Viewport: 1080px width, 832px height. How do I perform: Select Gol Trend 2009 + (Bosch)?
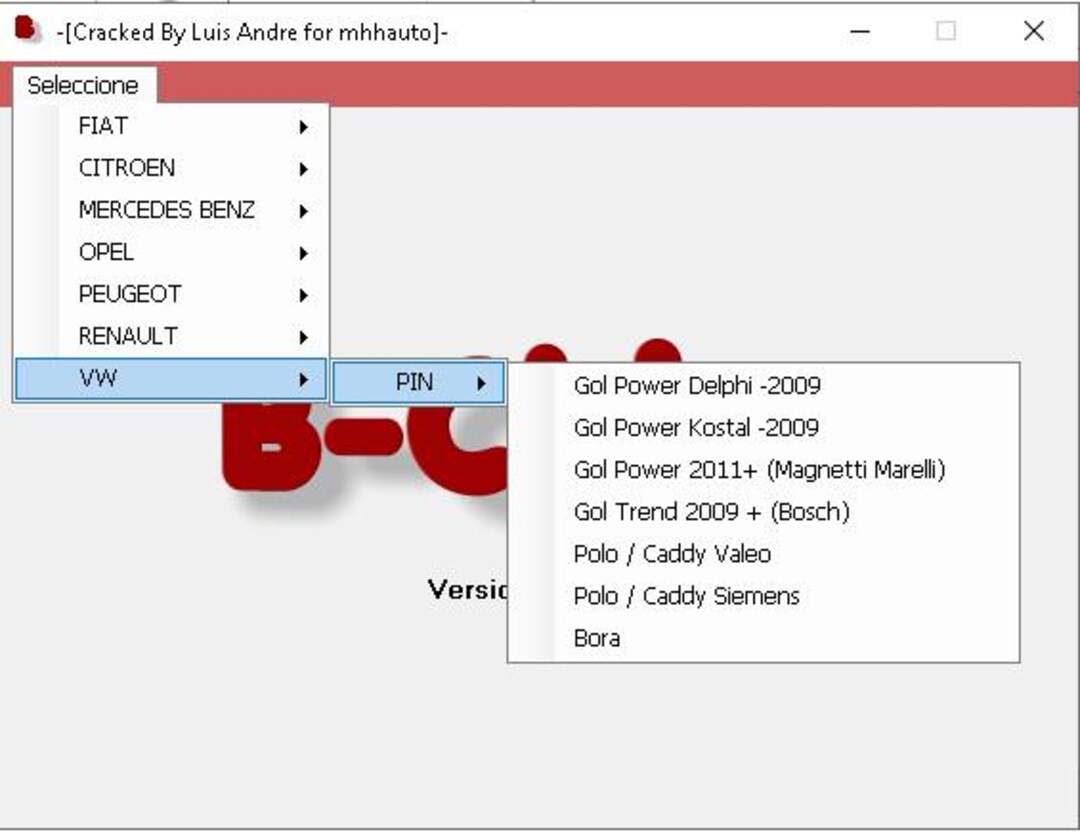716,511
